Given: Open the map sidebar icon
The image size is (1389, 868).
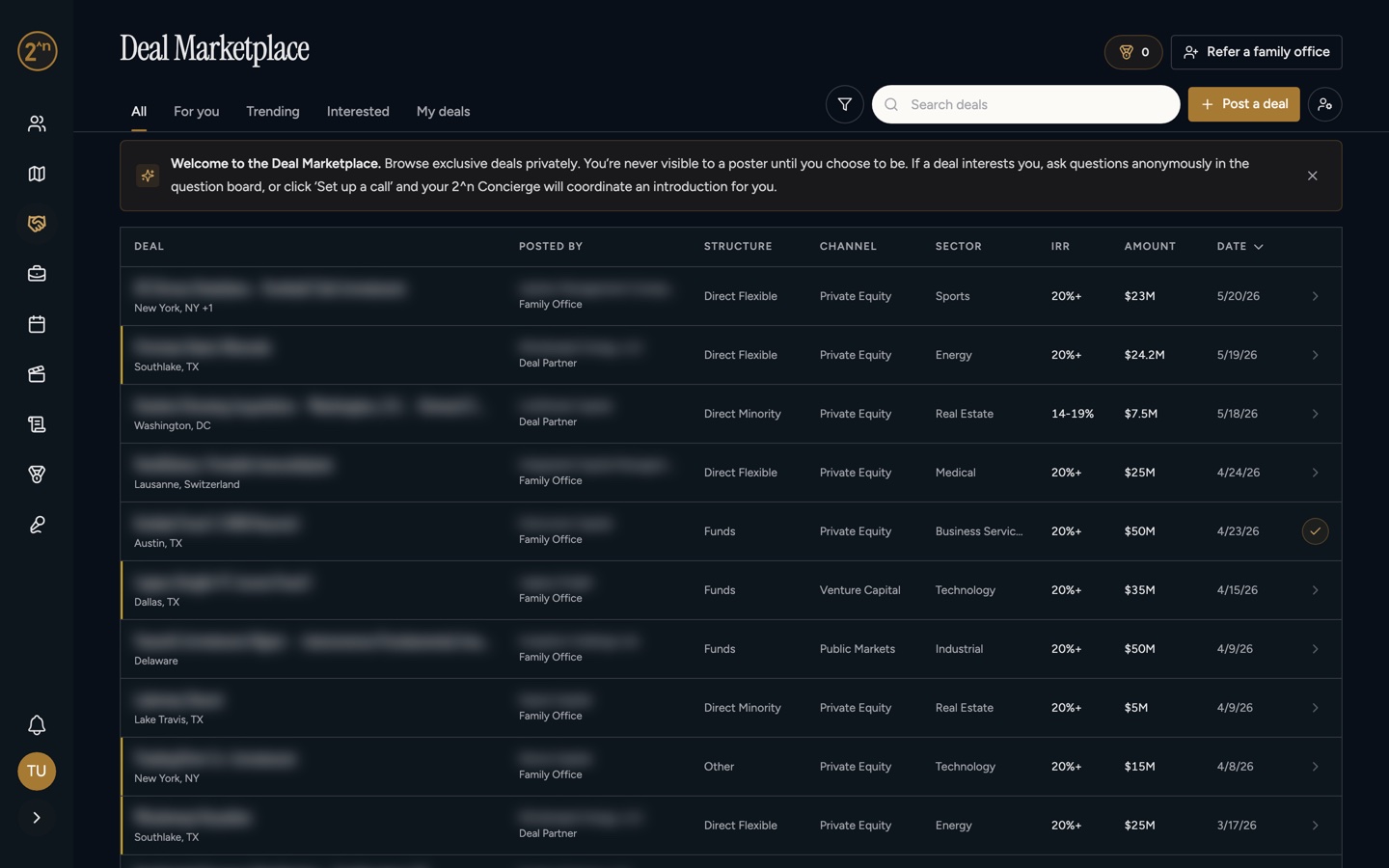Looking at the screenshot, I should tap(37, 174).
